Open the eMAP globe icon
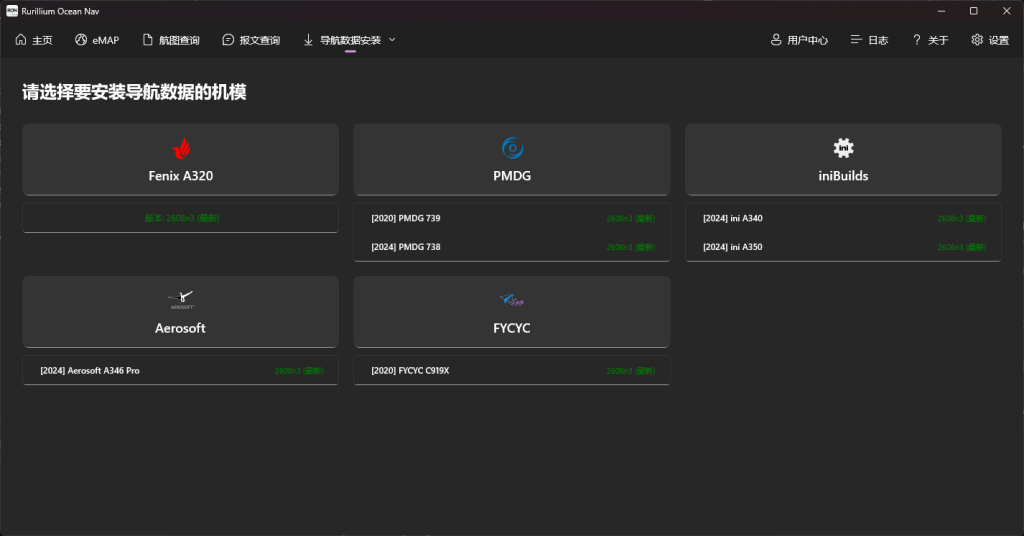Viewport: 1024px width, 536px height. [x=81, y=40]
